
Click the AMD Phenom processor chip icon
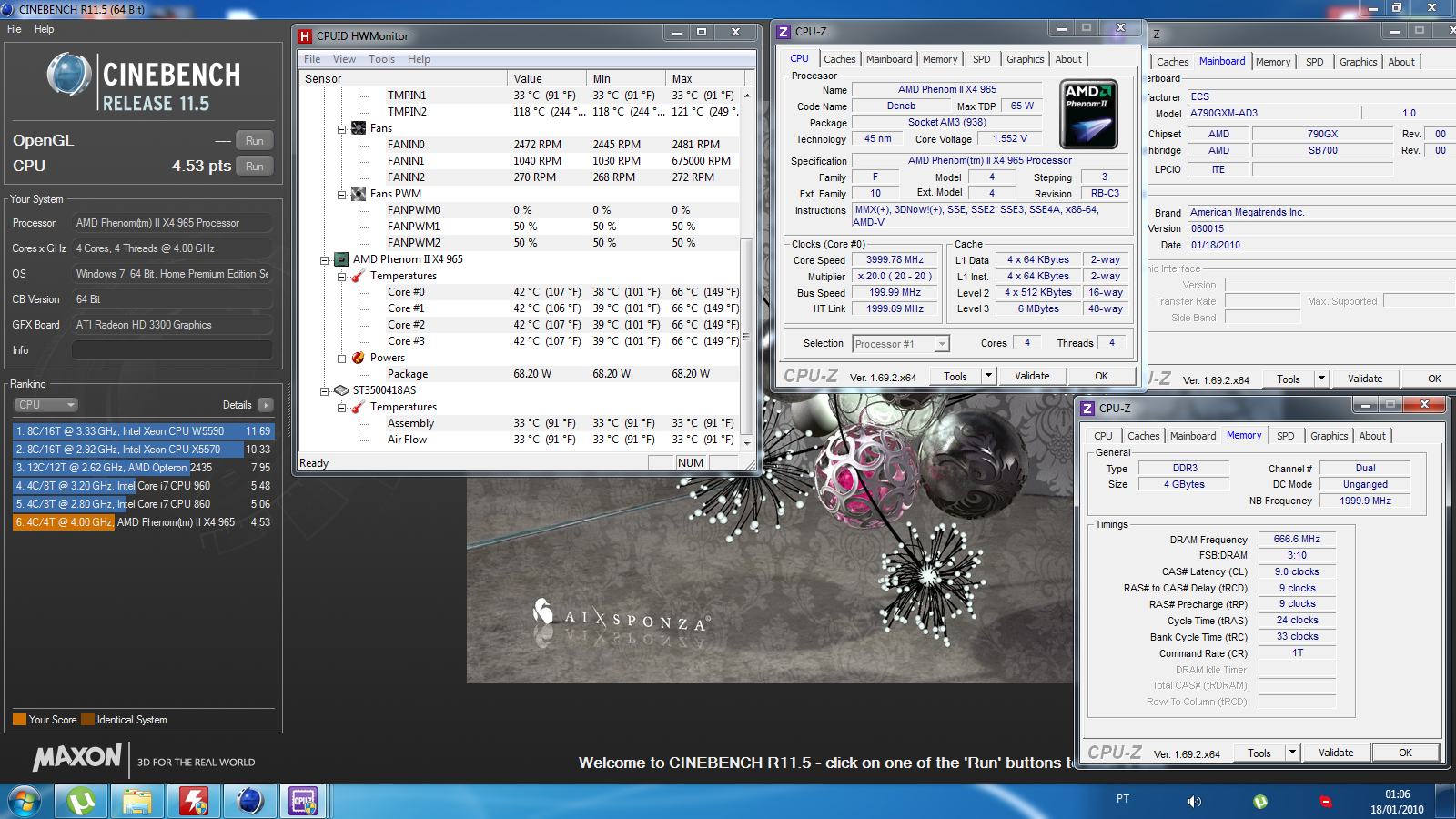(x=341, y=259)
